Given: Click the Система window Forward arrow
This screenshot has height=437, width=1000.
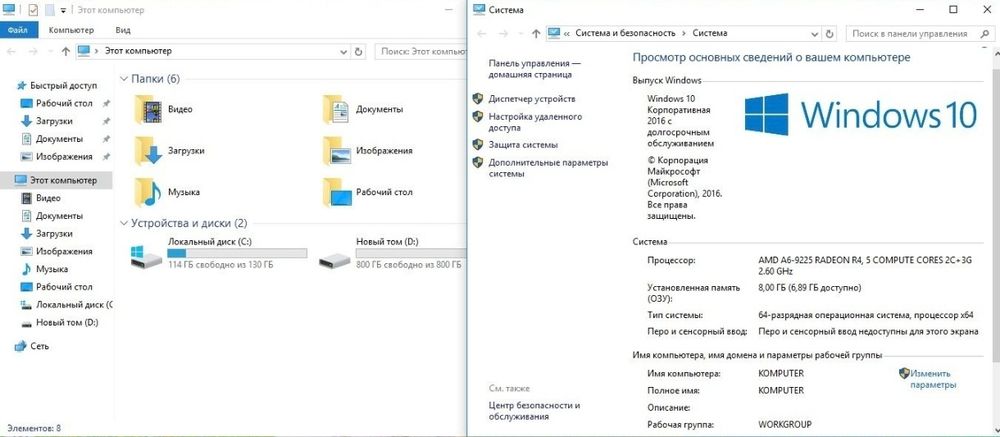Looking at the screenshot, I should [x=504, y=33].
